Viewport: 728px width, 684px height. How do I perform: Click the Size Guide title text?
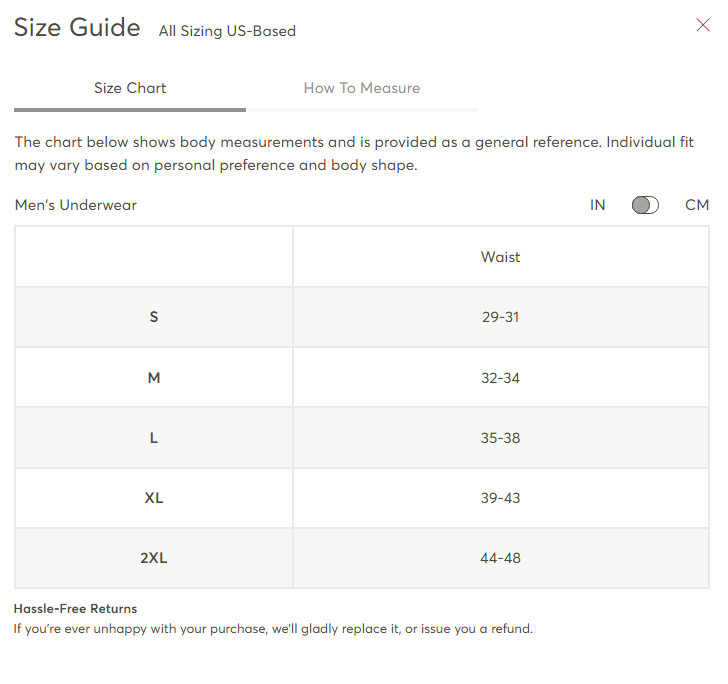tap(77, 27)
